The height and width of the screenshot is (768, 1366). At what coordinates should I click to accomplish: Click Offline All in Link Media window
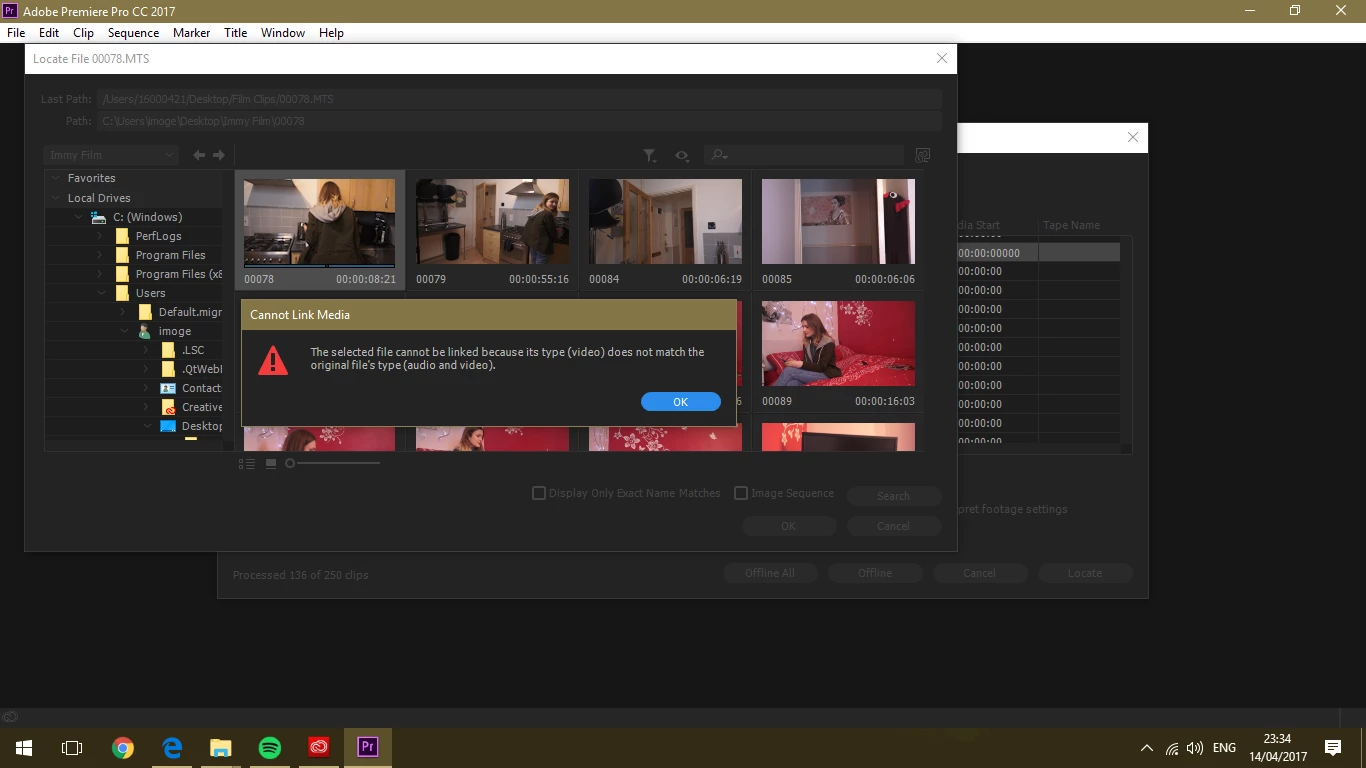770,573
